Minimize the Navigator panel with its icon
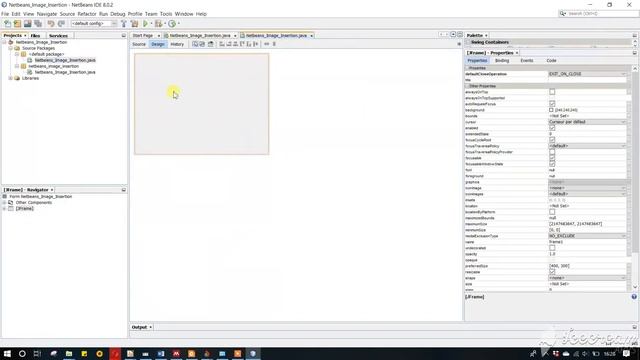The width and height of the screenshot is (640, 360). tap(124, 190)
